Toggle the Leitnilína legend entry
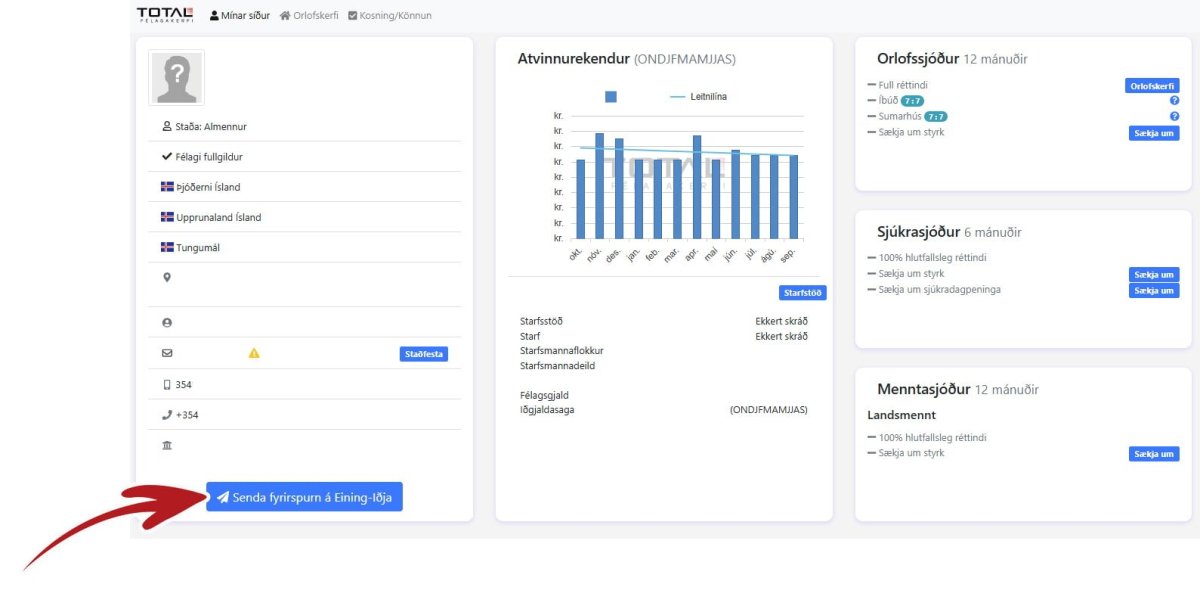The width and height of the screenshot is (1200, 609). pos(698,97)
